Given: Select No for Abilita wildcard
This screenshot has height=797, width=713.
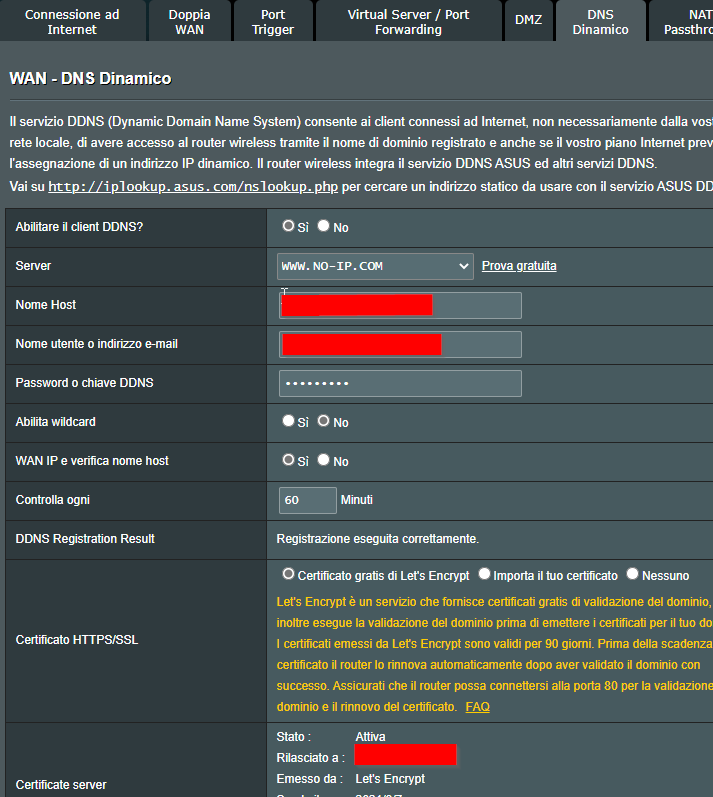Looking at the screenshot, I should point(323,421).
